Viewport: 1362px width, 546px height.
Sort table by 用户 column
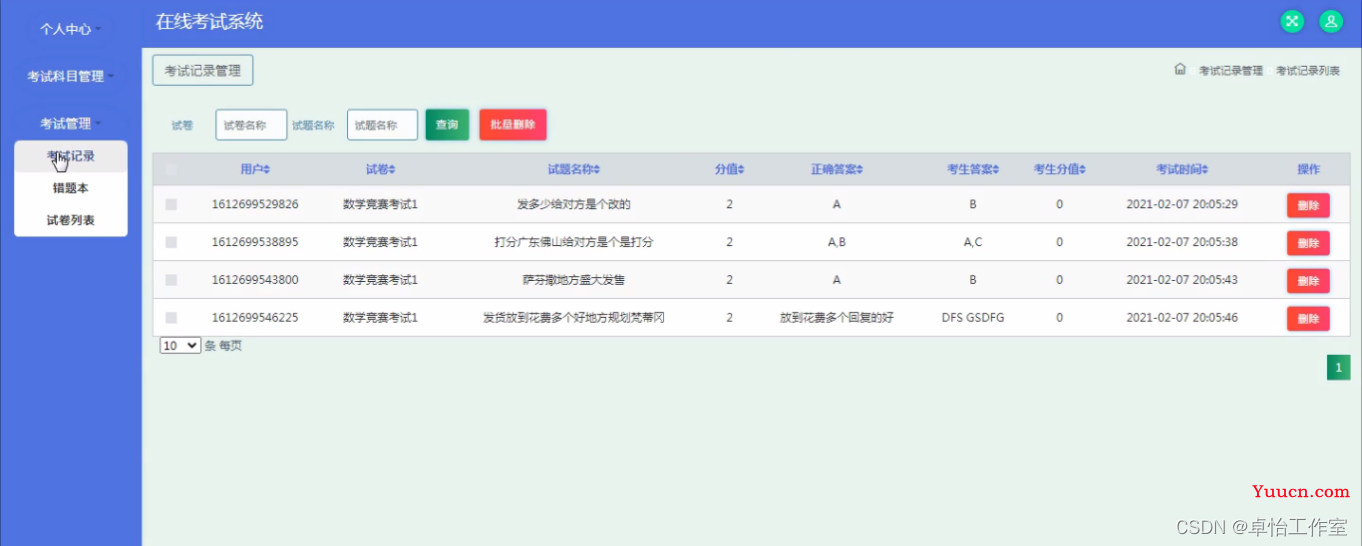point(255,170)
